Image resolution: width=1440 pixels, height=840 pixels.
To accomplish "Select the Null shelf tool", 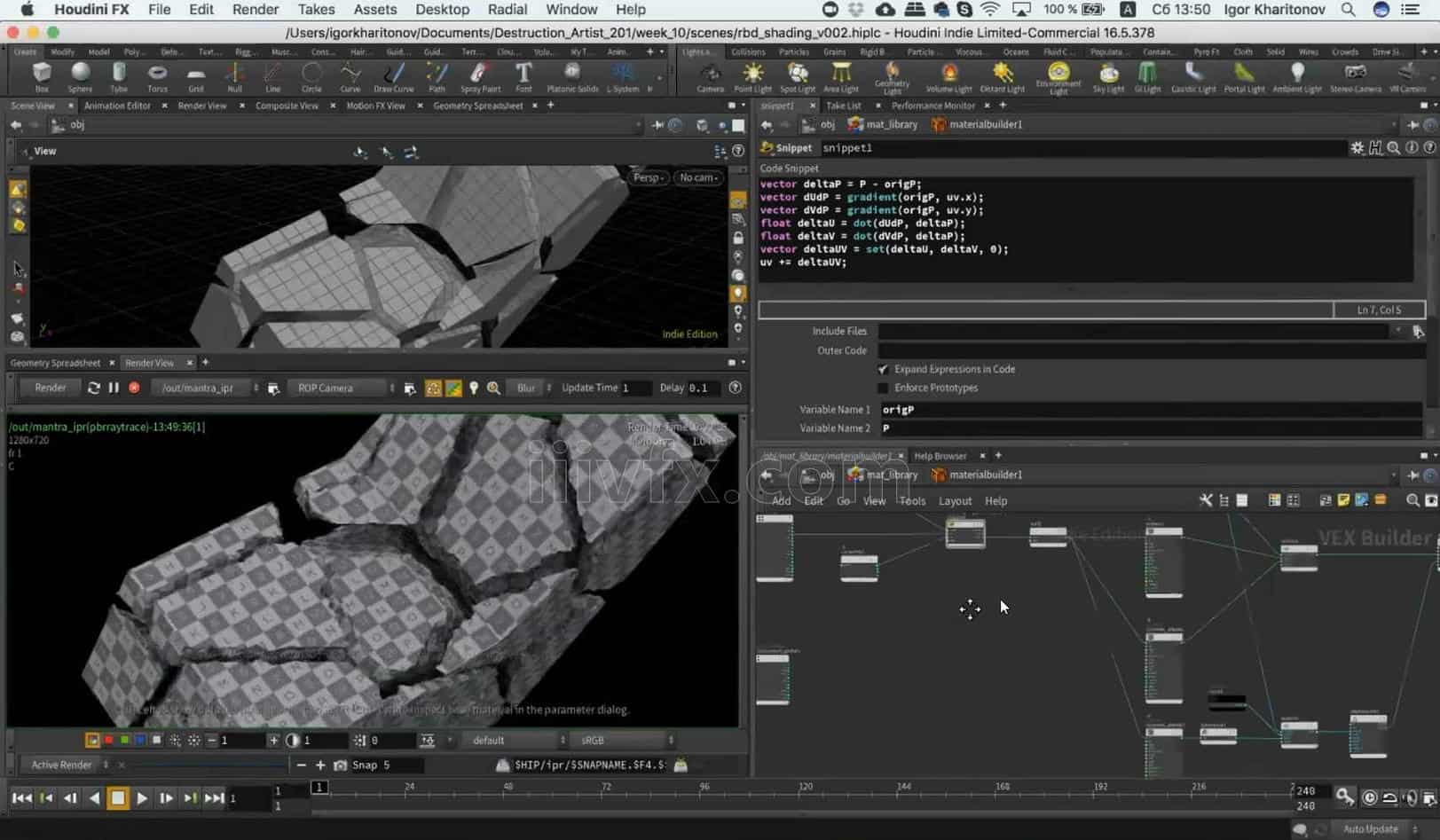I will (x=234, y=77).
